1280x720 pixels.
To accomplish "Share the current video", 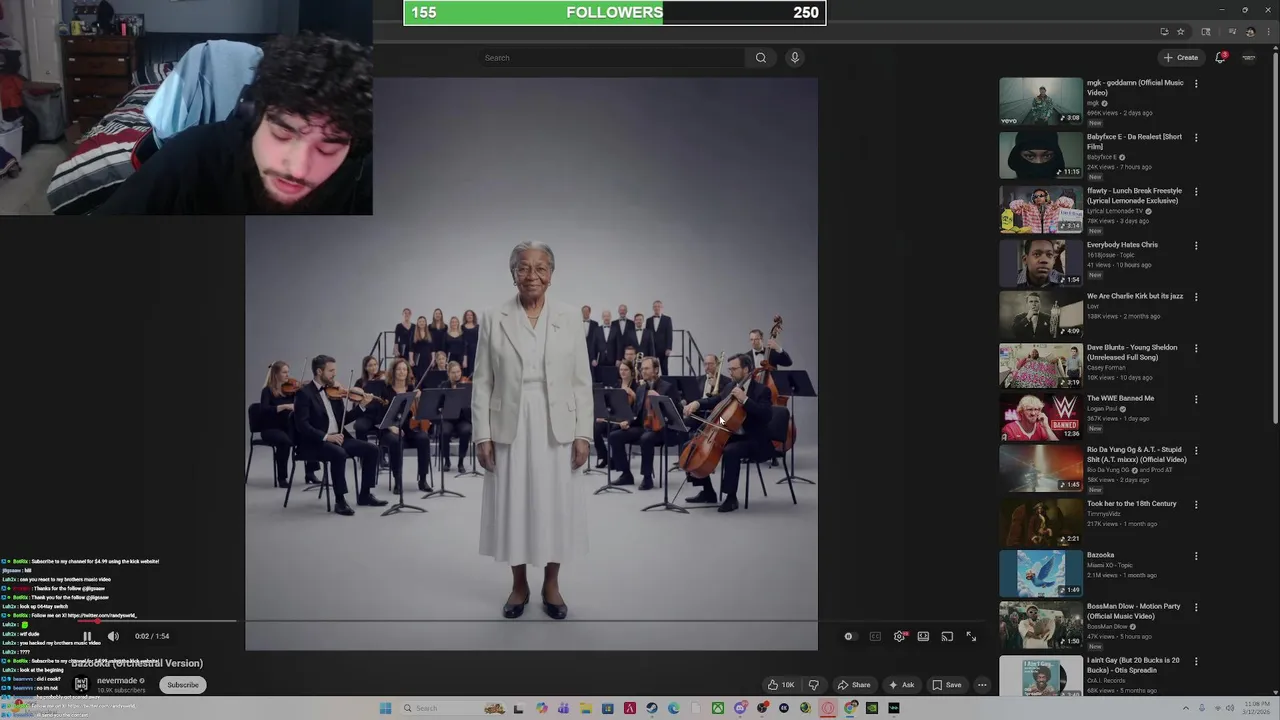I will point(854,685).
